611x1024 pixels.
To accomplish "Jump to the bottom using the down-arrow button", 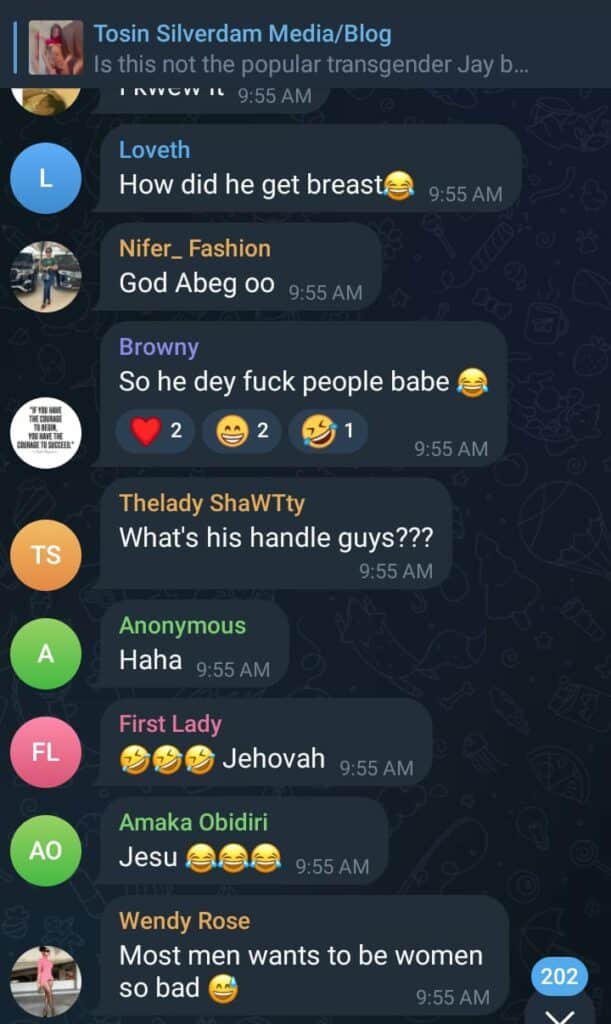I will [560, 1011].
